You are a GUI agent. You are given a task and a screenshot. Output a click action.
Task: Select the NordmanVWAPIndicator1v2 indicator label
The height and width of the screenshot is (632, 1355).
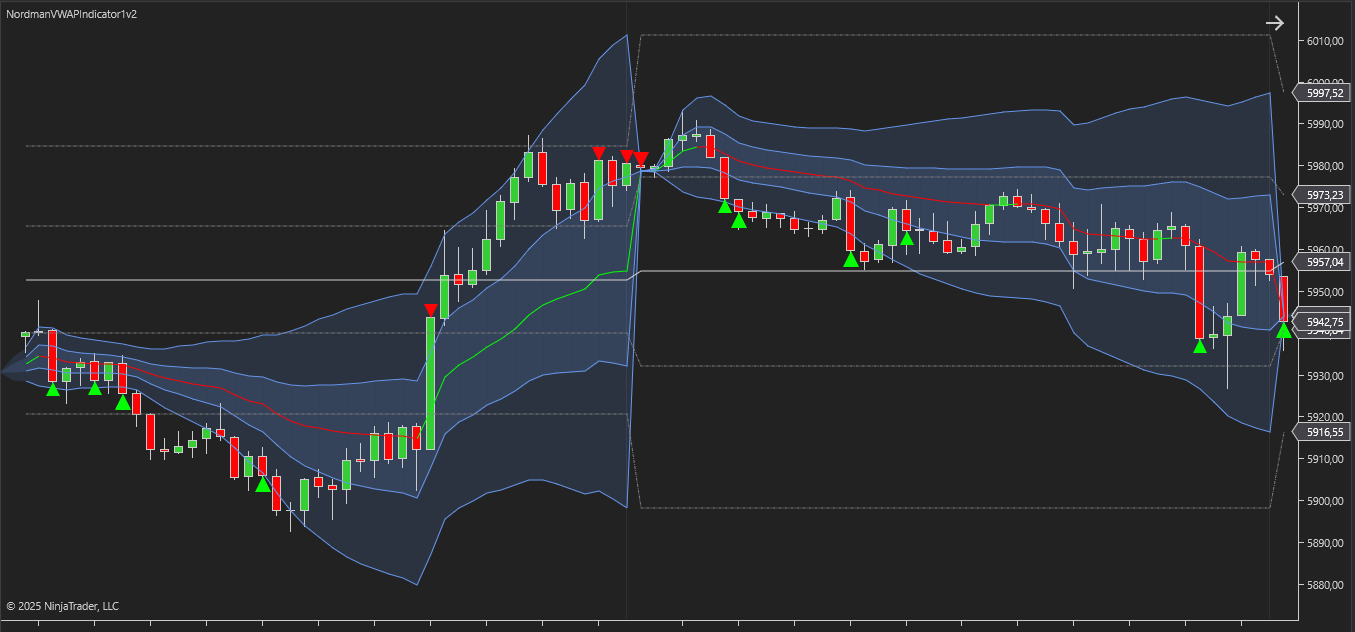(72, 14)
